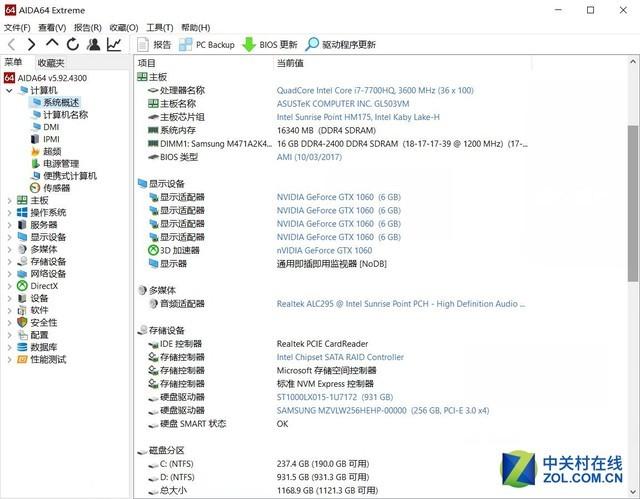Select 电源管理 in the tree

(55, 164)
